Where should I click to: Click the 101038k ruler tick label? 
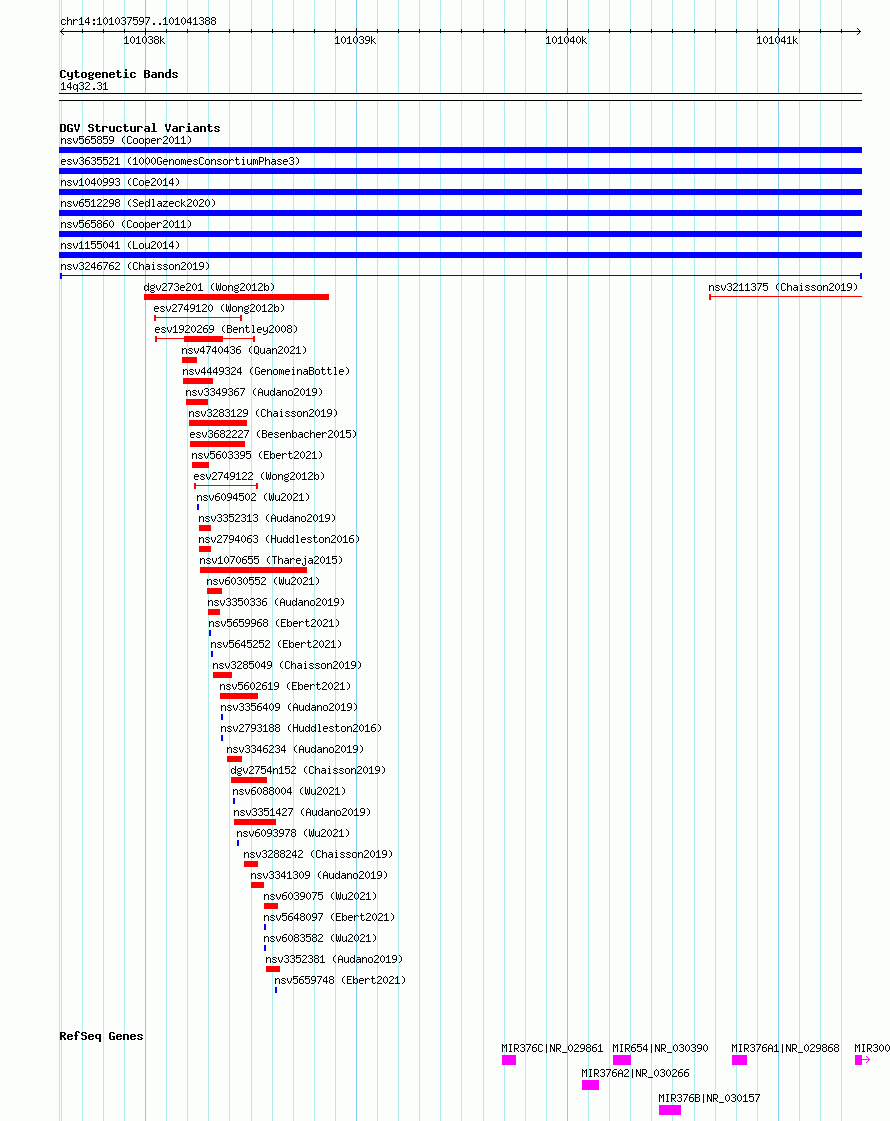click(144, 41)
